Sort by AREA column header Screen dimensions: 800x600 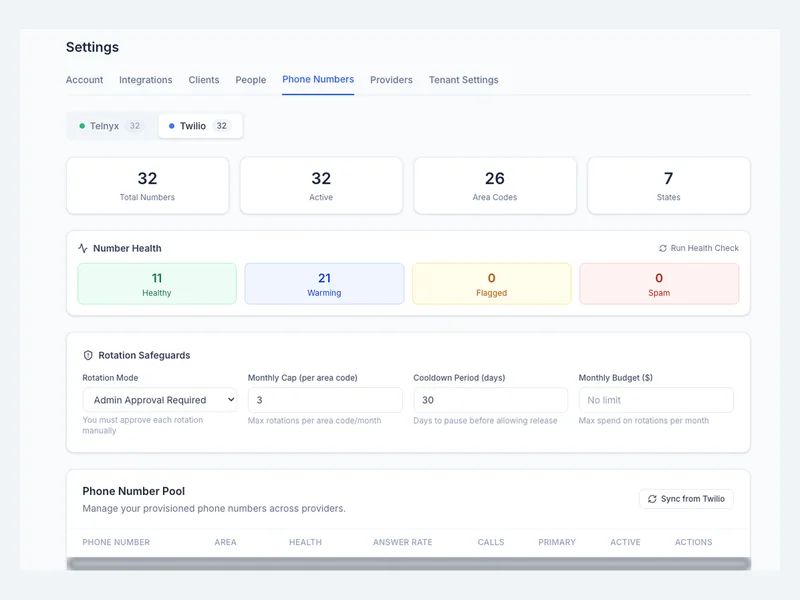[226, 542]
